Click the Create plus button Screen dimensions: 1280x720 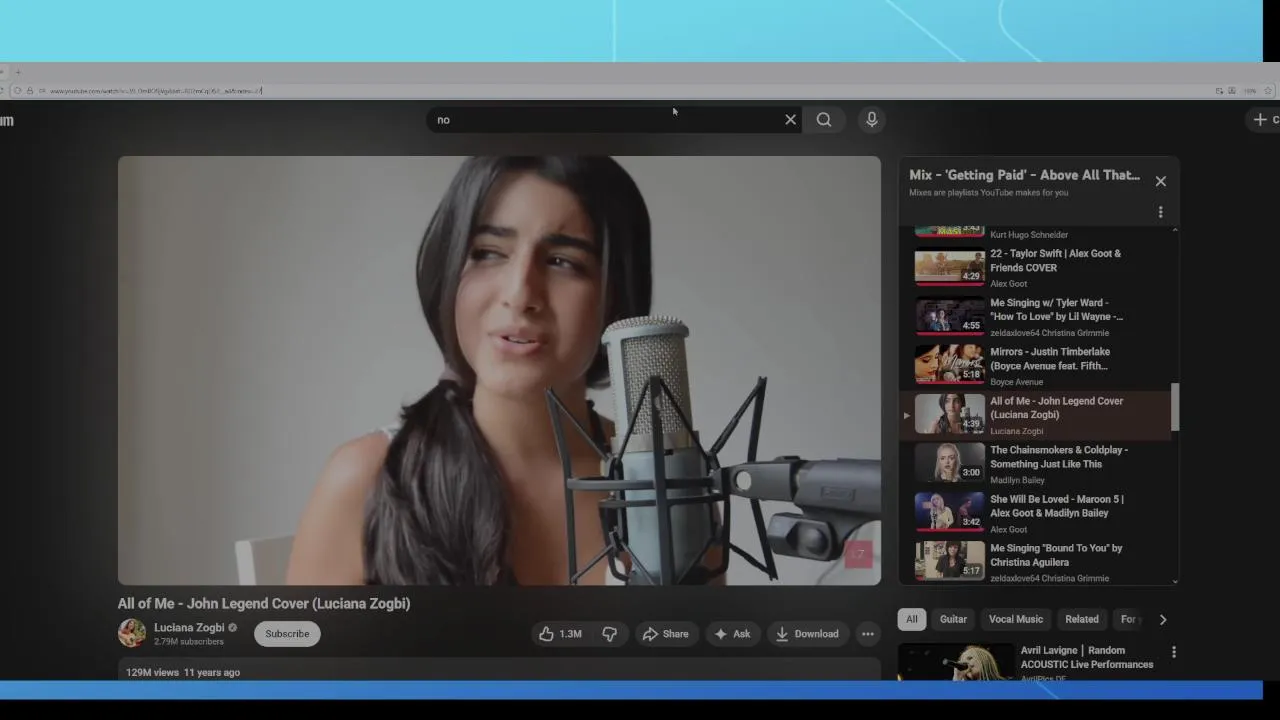pyautogui.click(x=1265, y=120)
